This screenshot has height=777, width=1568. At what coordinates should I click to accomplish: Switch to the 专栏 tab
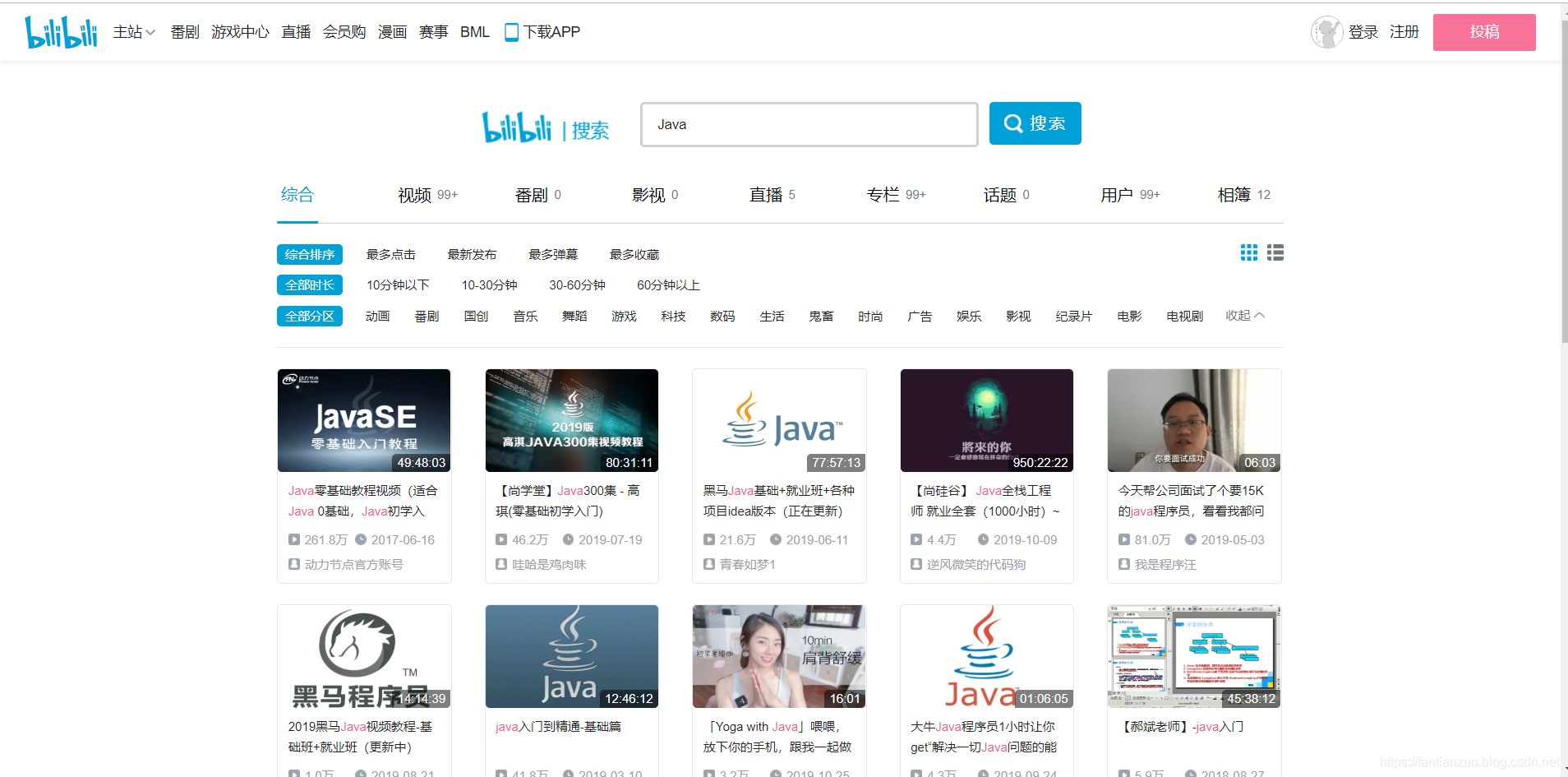(896, 195)
